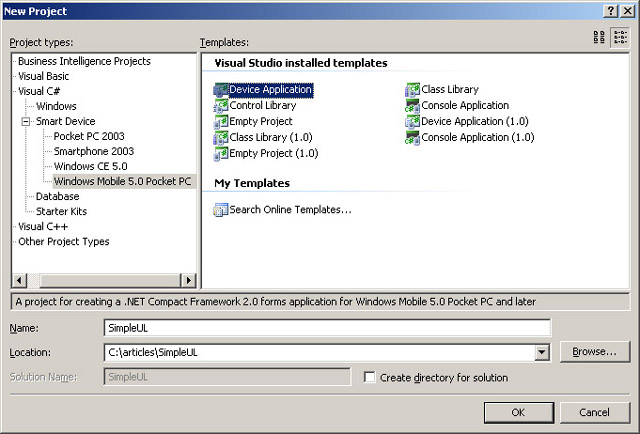This screenshot has width=640, height=434.
Task: Select the Device Application (1.0) template icon
Action: click(412, 122)
